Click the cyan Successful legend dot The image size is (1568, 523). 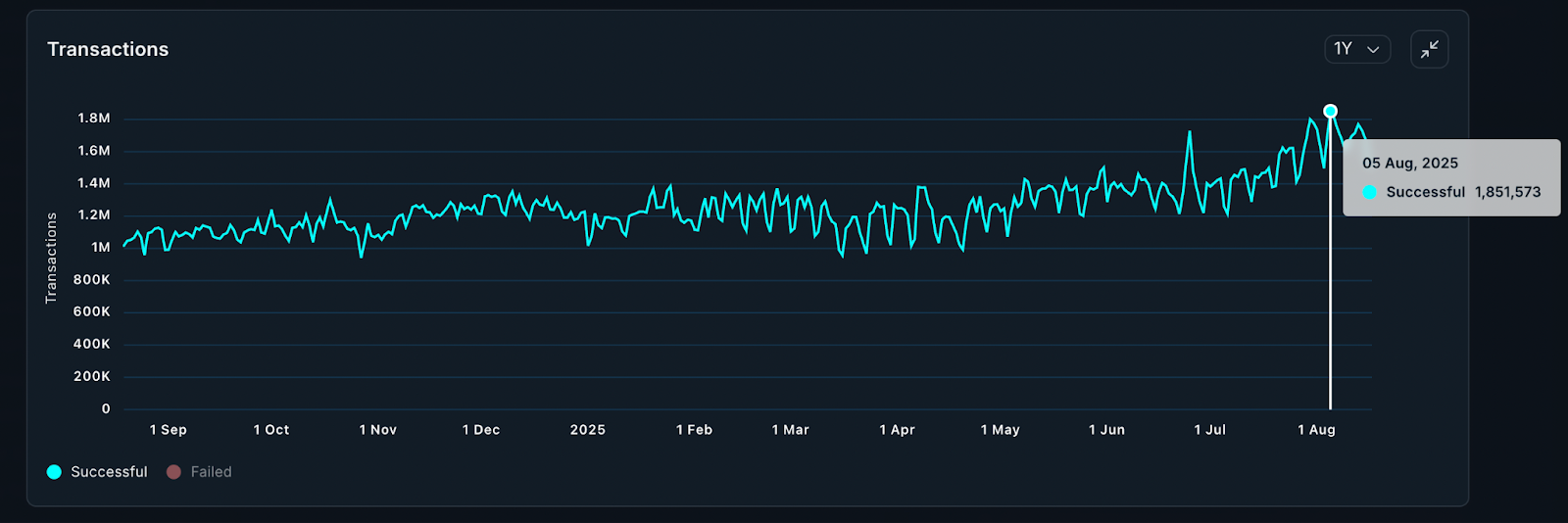(x=54, y=472)
